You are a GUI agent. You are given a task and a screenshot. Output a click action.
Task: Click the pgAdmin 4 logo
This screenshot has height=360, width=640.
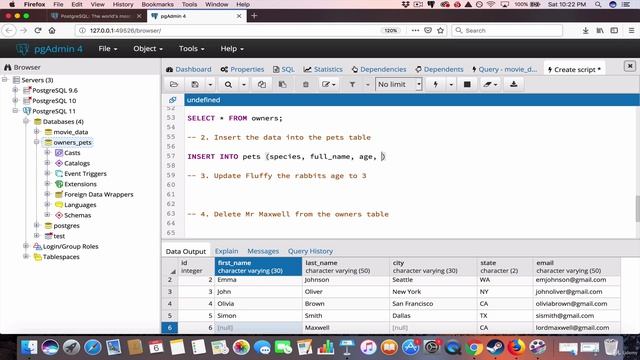click(x=49, y=49)
